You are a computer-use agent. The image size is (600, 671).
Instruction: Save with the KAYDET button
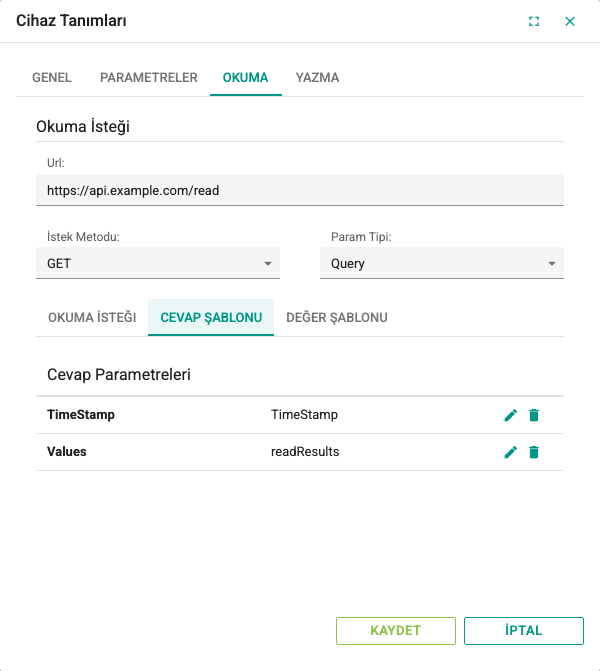[x=396, y=631]
